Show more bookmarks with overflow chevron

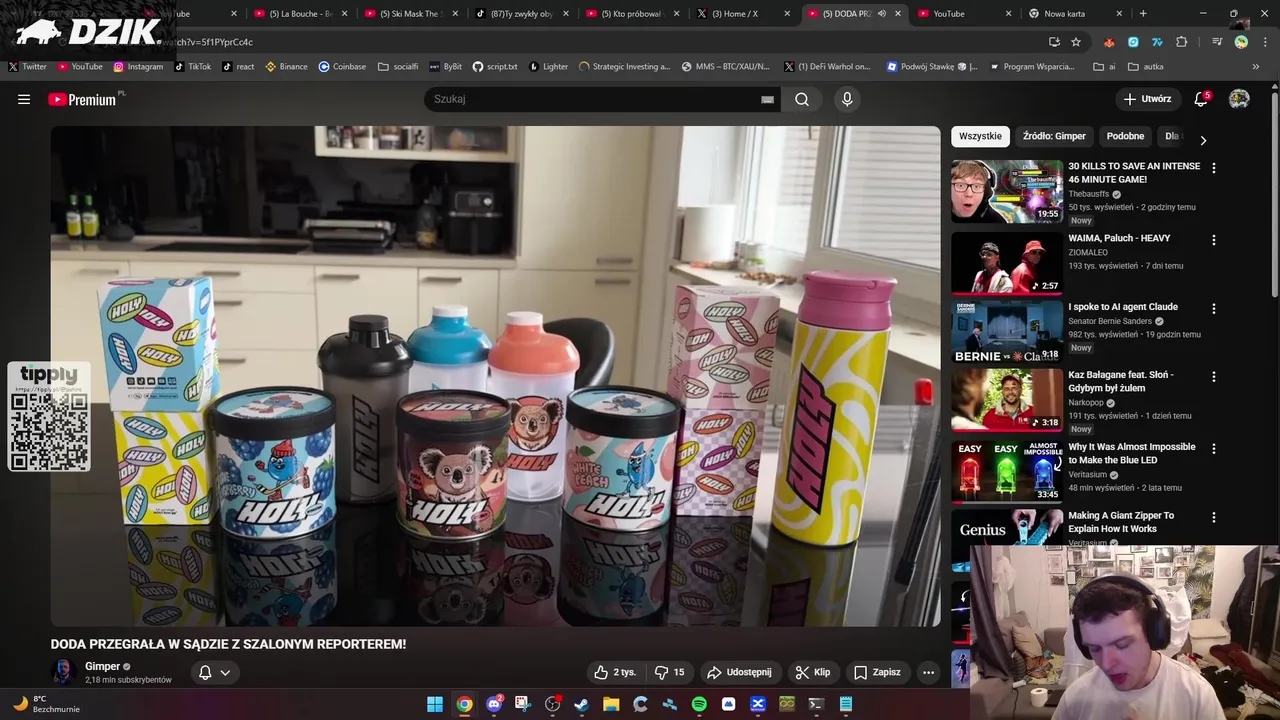(x=1256, y=66)
